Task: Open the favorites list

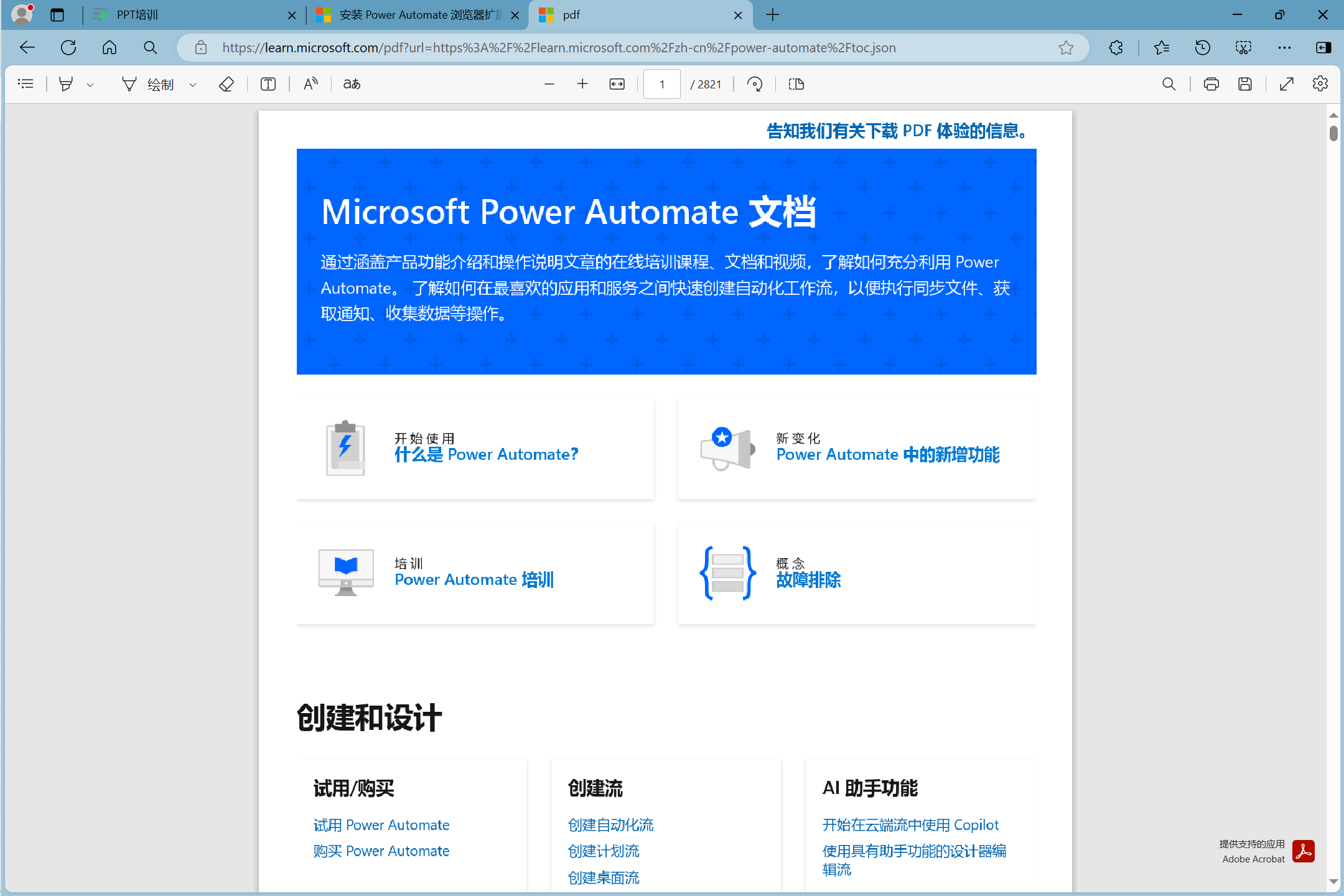Action: 1161,48
